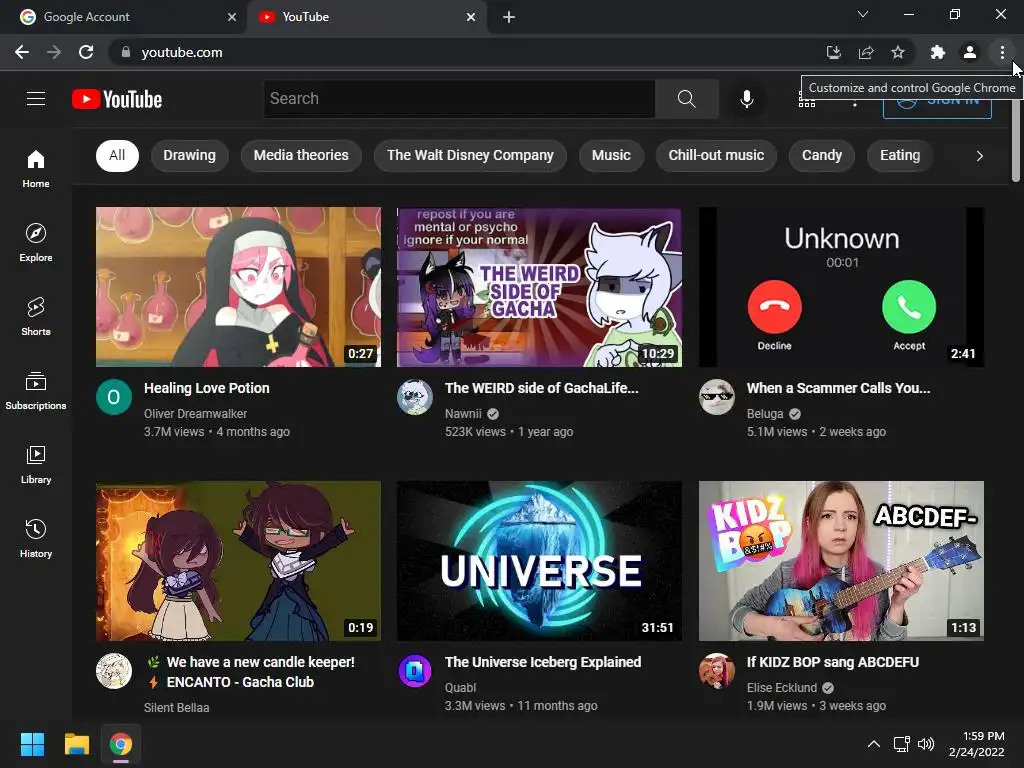1024x768 pixels.
Task: Reload the YouTube page
Action: point(86,52)
